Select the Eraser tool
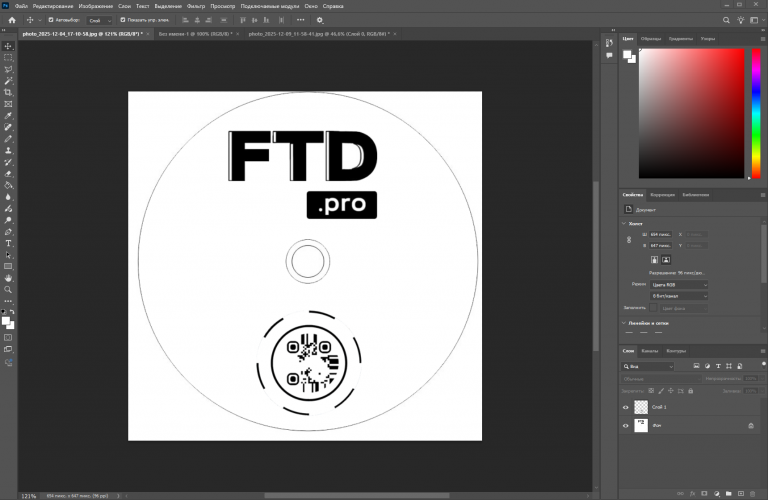768x500 pixels. (x=8, y=174)
